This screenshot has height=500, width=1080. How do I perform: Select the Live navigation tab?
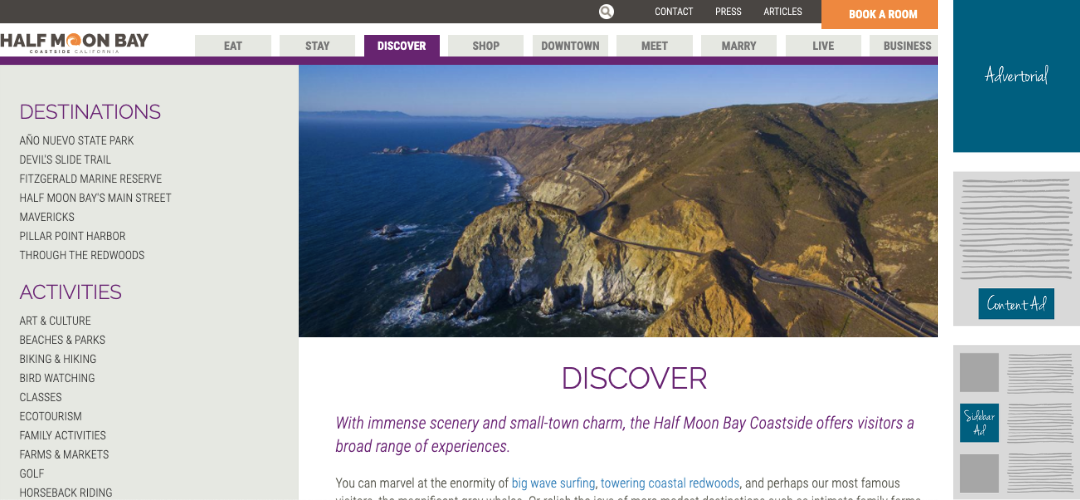click(x=823, y=46)
